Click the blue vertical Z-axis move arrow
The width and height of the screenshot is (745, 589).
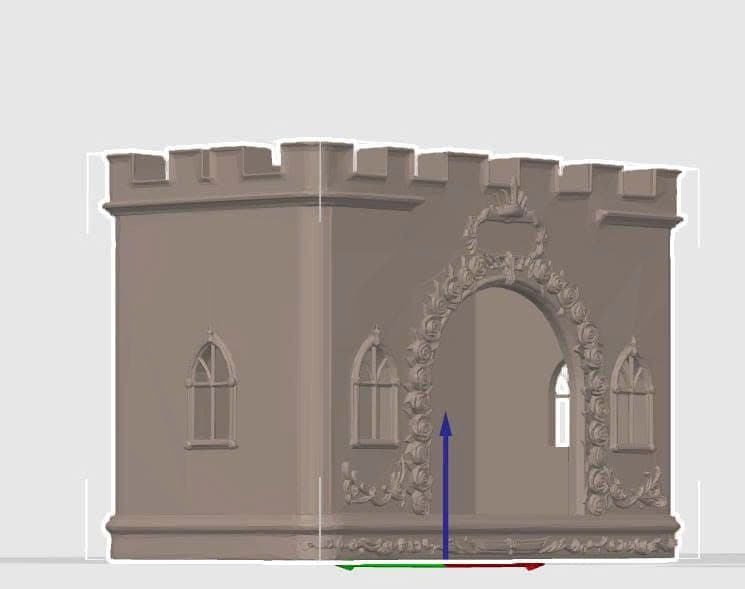pyautogui.click(x=445, y=486)
